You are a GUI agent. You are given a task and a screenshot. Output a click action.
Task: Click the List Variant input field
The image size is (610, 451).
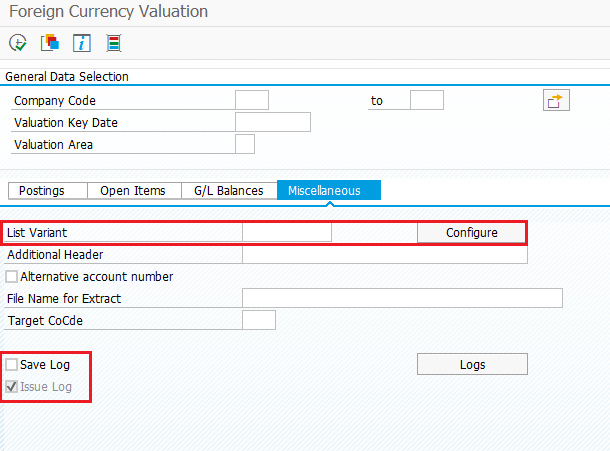pos(287,232)
